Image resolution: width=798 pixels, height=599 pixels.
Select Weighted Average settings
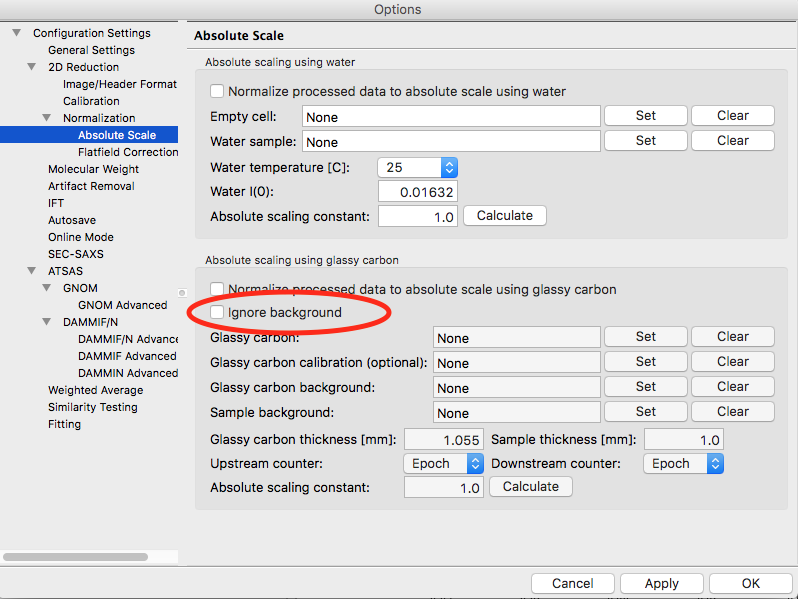tap(96, 390)
